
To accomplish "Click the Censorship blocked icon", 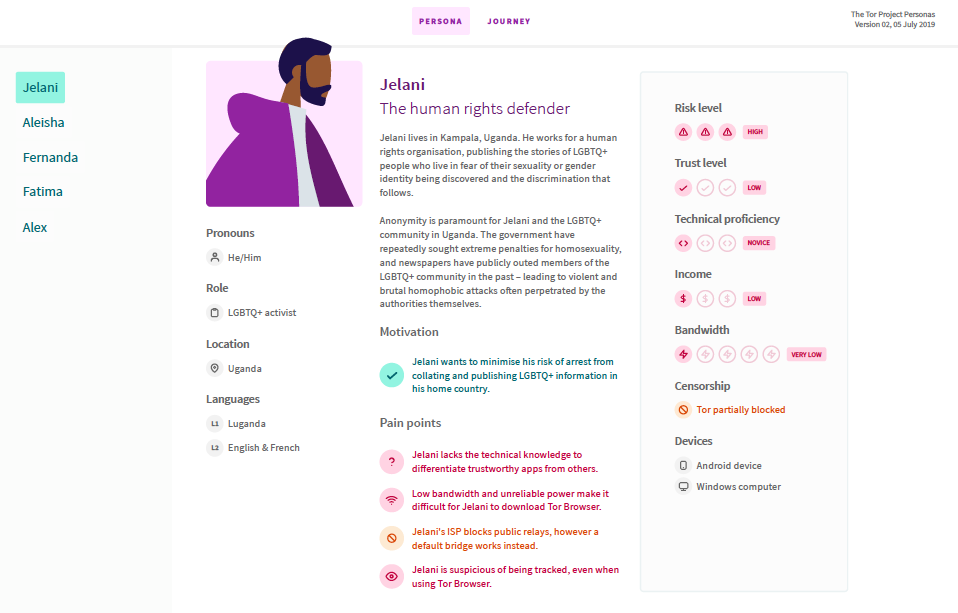I will [683, 410].
